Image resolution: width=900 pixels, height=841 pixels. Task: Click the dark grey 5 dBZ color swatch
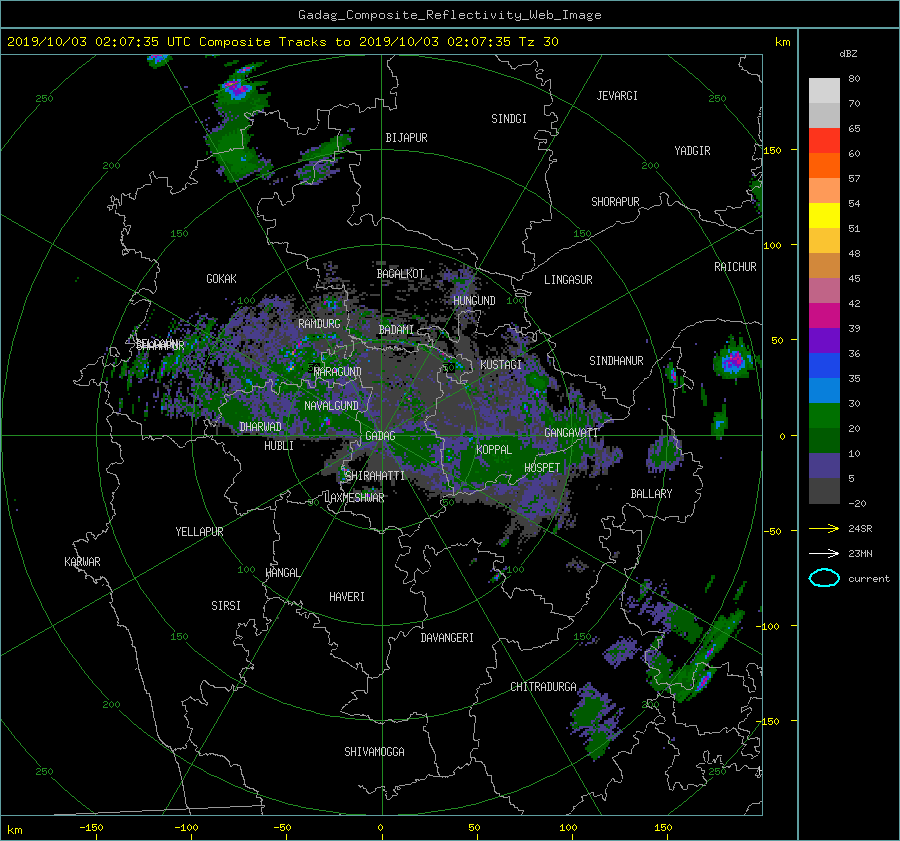824,491
